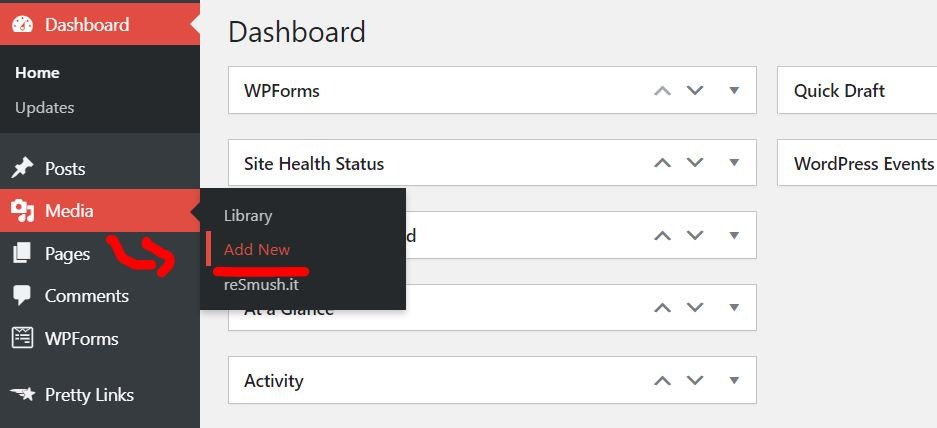This screenshot has height=428, width=937.
Task: Move Site Health Status widget up
Action: 662,163
